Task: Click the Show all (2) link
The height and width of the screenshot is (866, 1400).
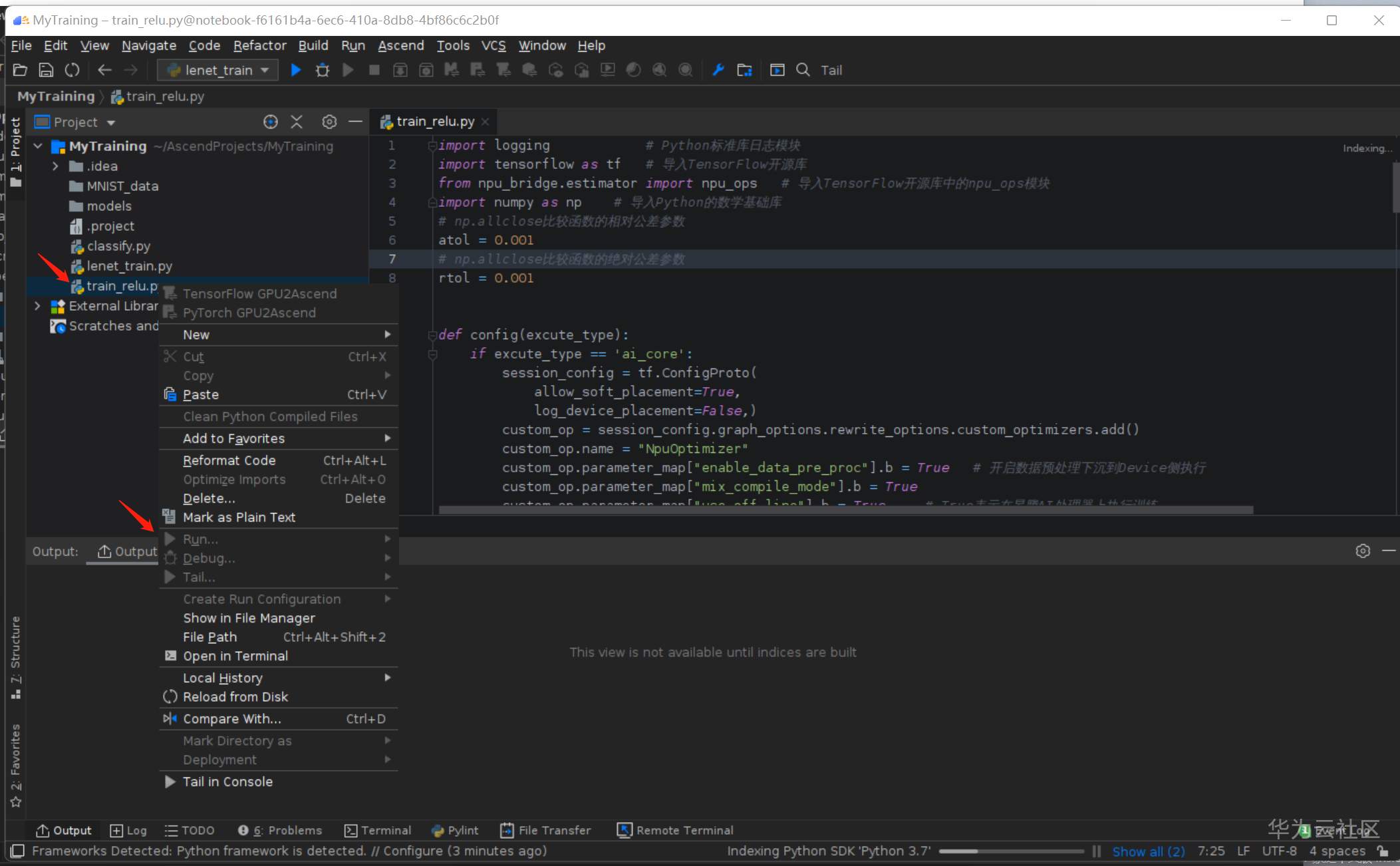Action: pos(1148,851)
